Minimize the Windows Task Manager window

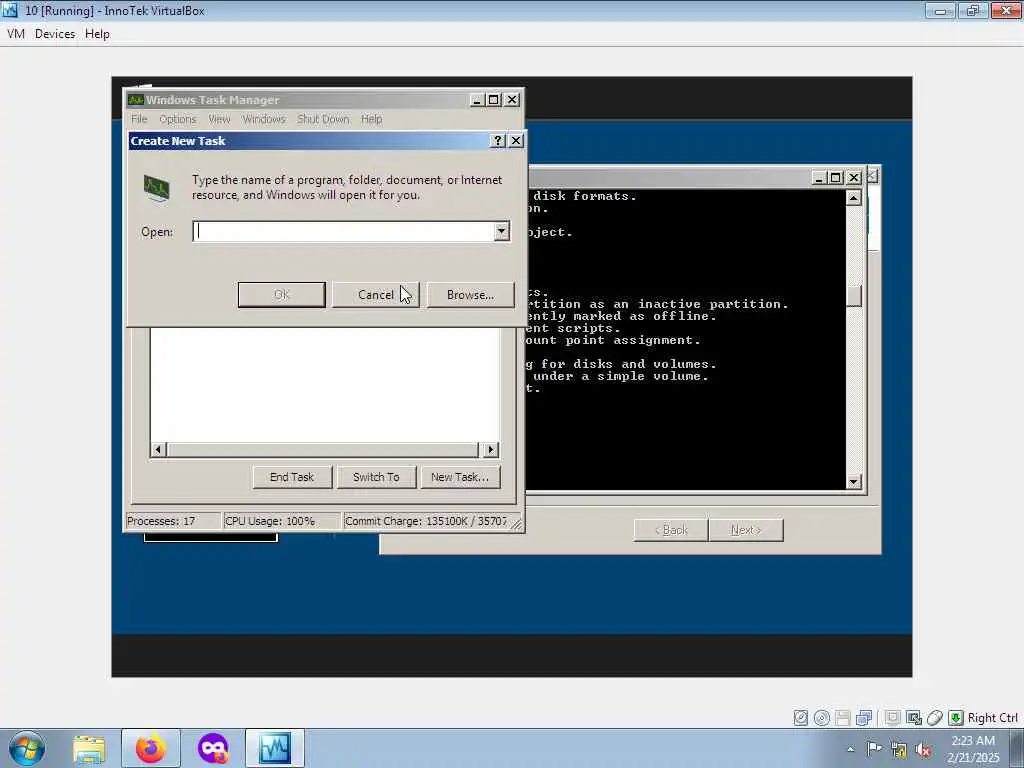[x=477, y=100]
